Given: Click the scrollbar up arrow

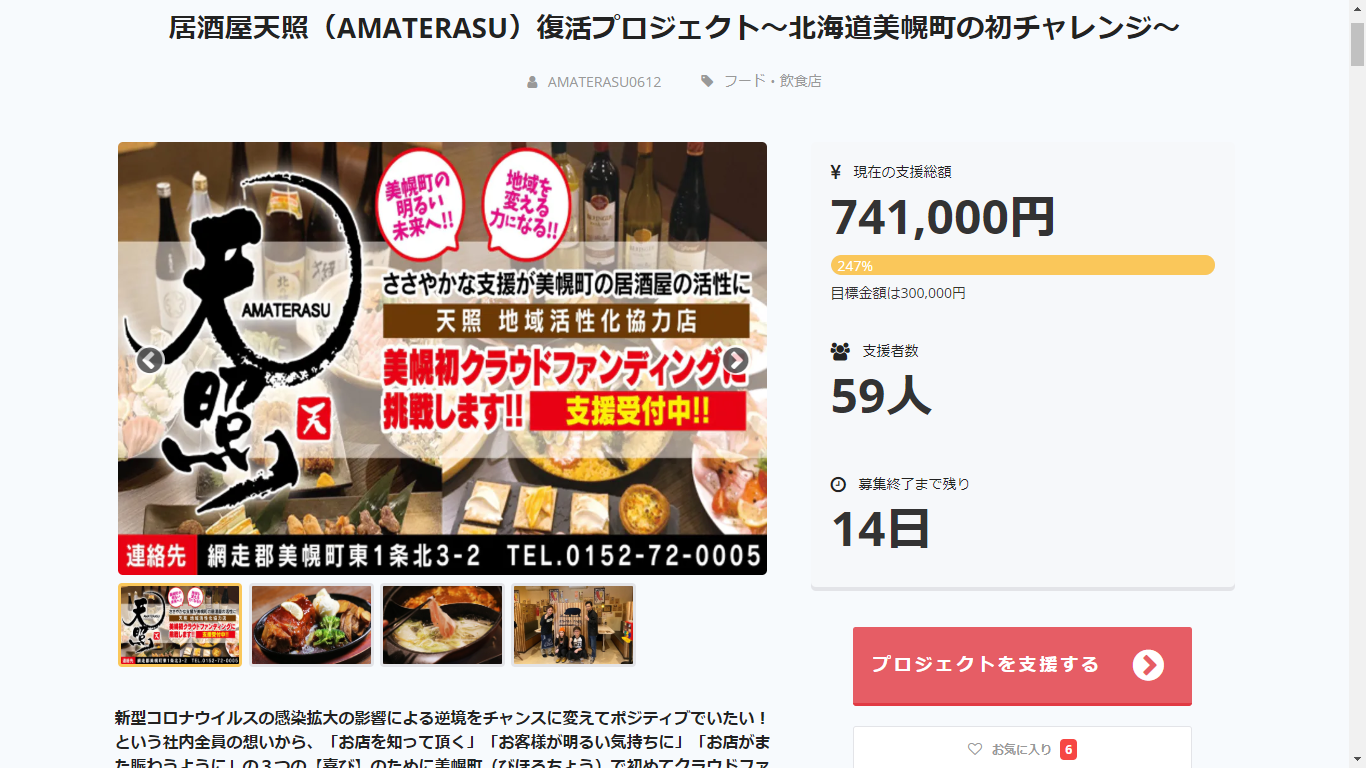Looking at the screenshot, I should pos(1357,9).
